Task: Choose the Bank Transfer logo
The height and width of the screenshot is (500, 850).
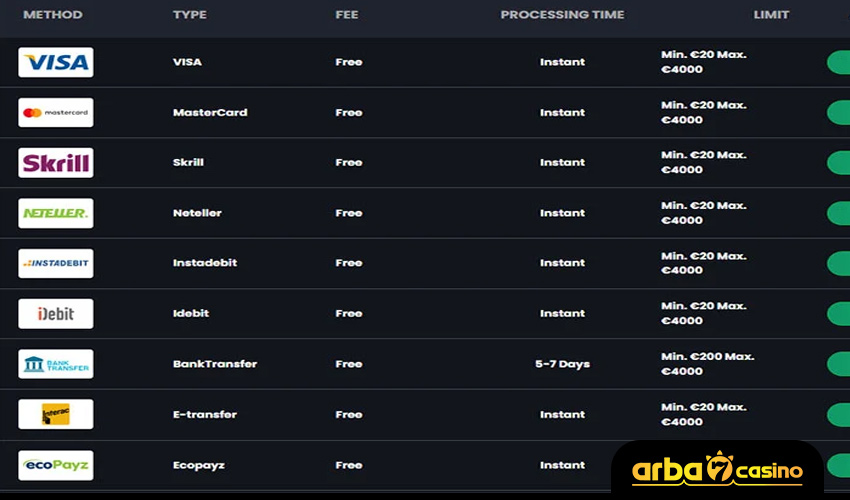Action: click(x=56, y=364)
